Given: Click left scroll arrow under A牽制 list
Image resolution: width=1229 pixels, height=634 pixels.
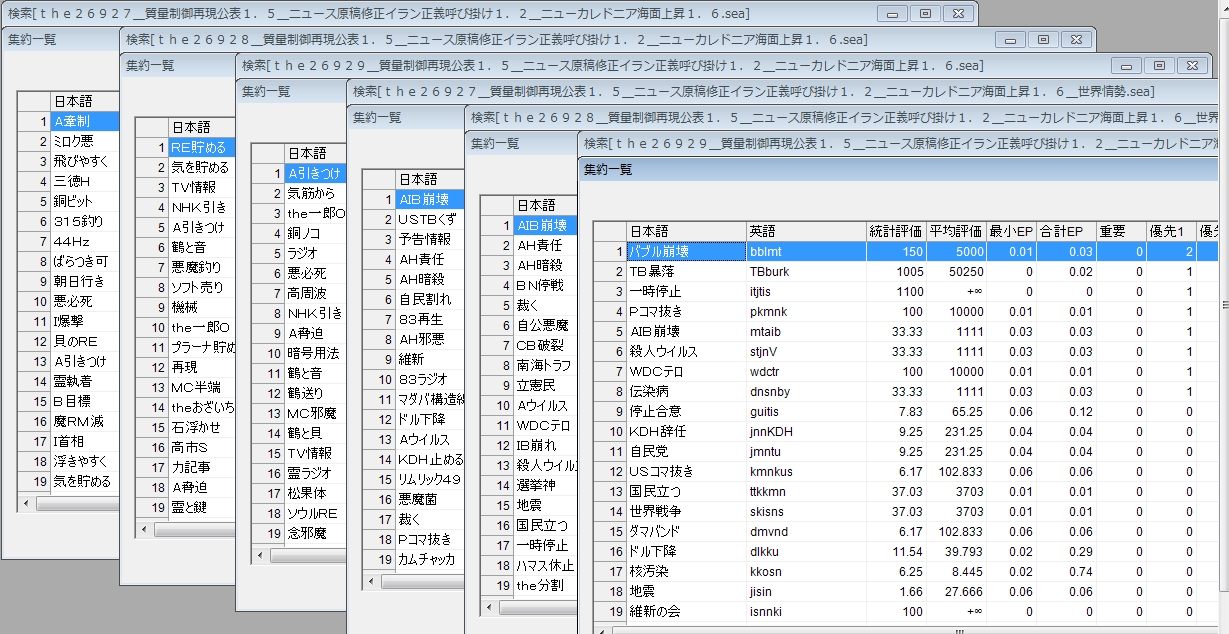Looking at the screenshot, I should pyautogui.click(x=26, y=504).
